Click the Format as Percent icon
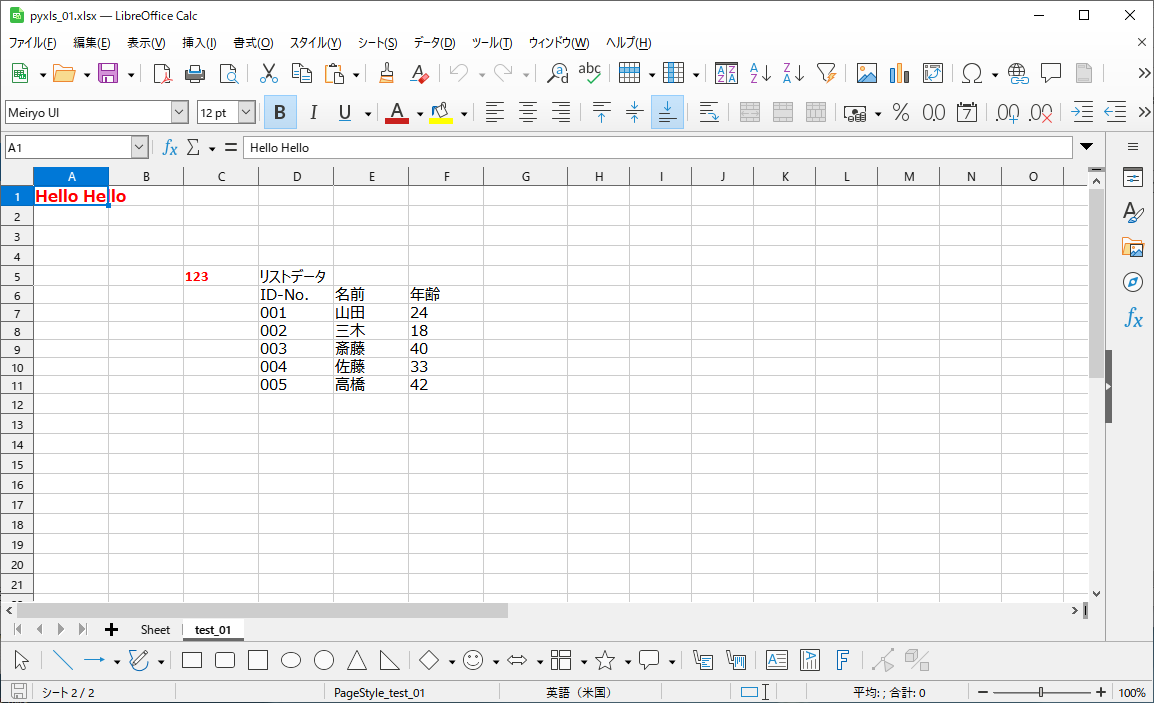 point(901,113)
